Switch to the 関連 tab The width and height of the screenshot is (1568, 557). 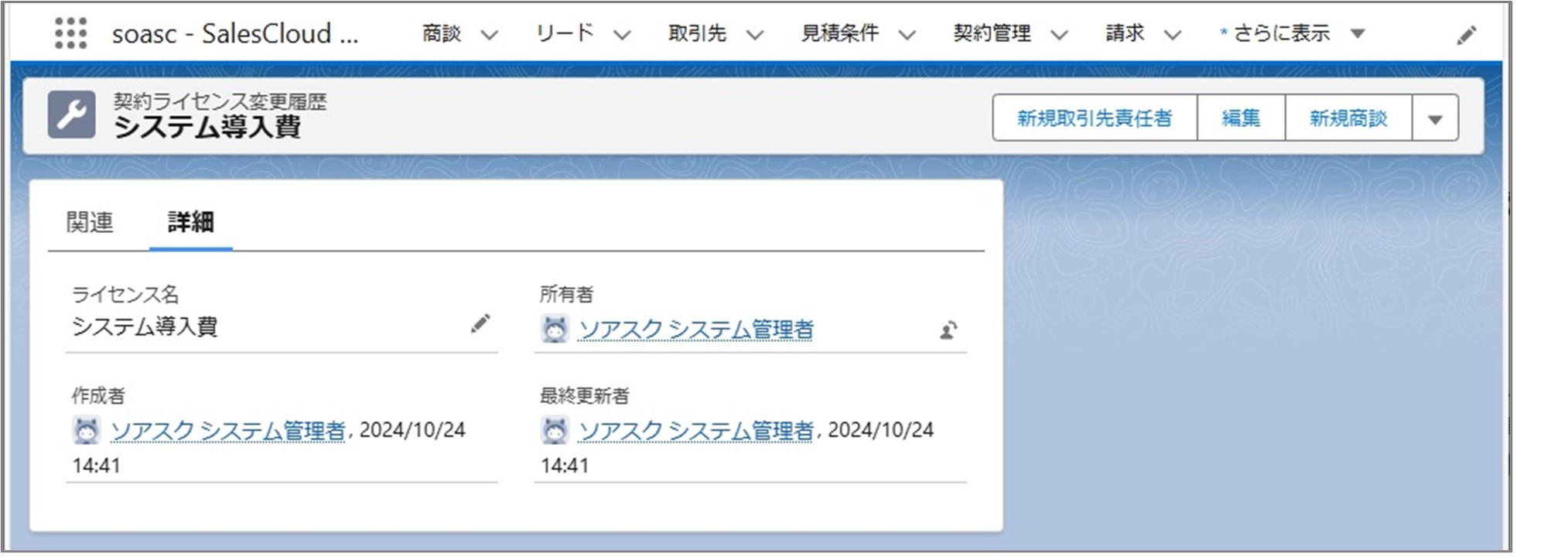point(90,223)
